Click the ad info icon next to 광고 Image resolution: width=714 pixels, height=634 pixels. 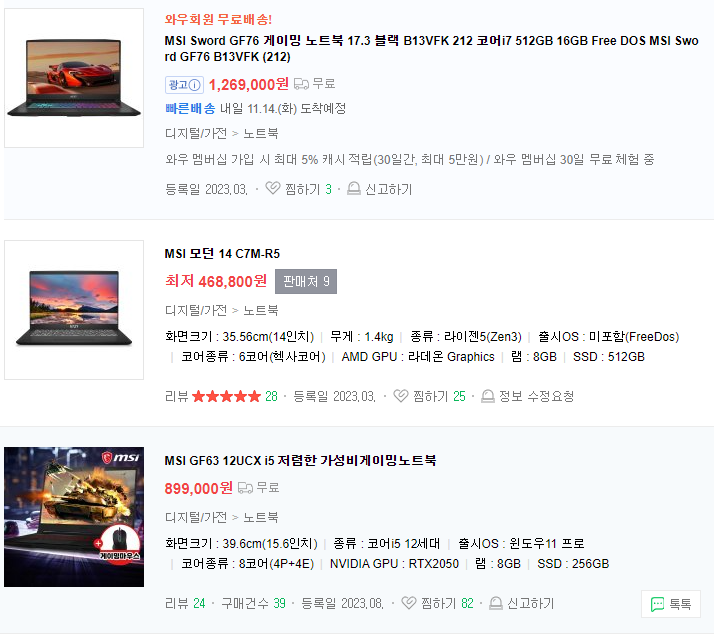[x=194, y=85]
